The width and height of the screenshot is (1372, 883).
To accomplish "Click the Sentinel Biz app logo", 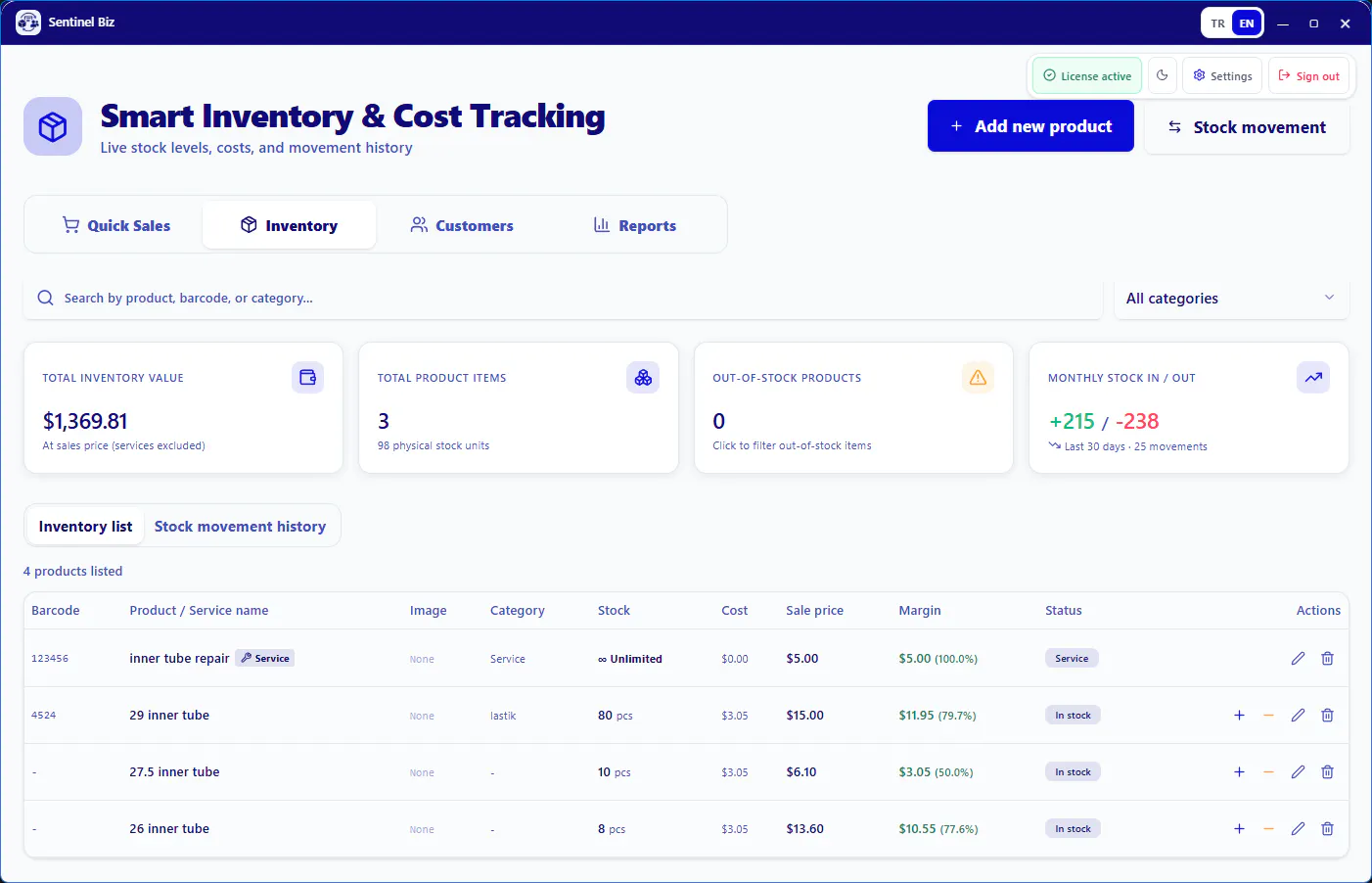I will pyautogui.click(x=28, y=23).
